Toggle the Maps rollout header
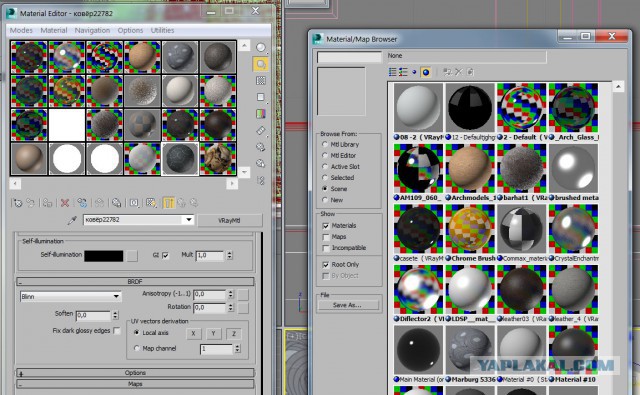 point(135,384)
